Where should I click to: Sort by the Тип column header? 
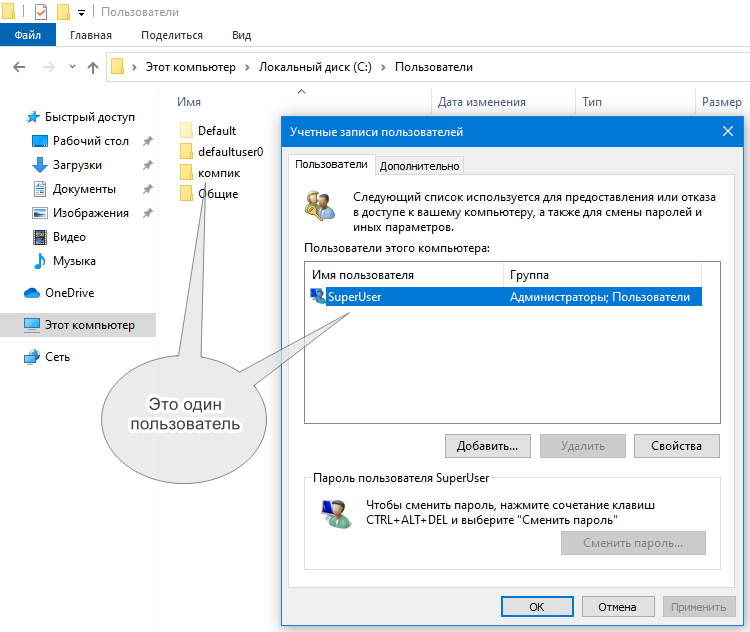click(x=592, y=102)
